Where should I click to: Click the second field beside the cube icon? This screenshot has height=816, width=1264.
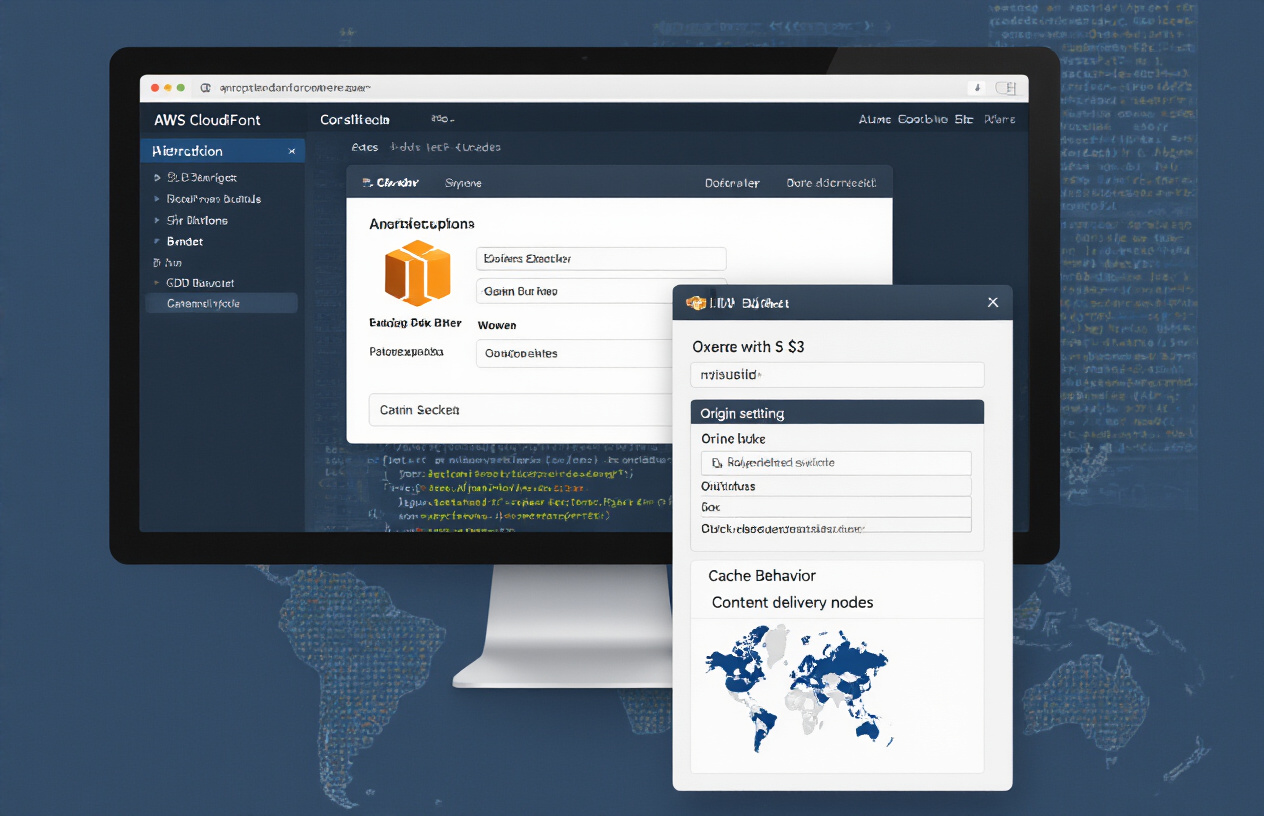601,291
